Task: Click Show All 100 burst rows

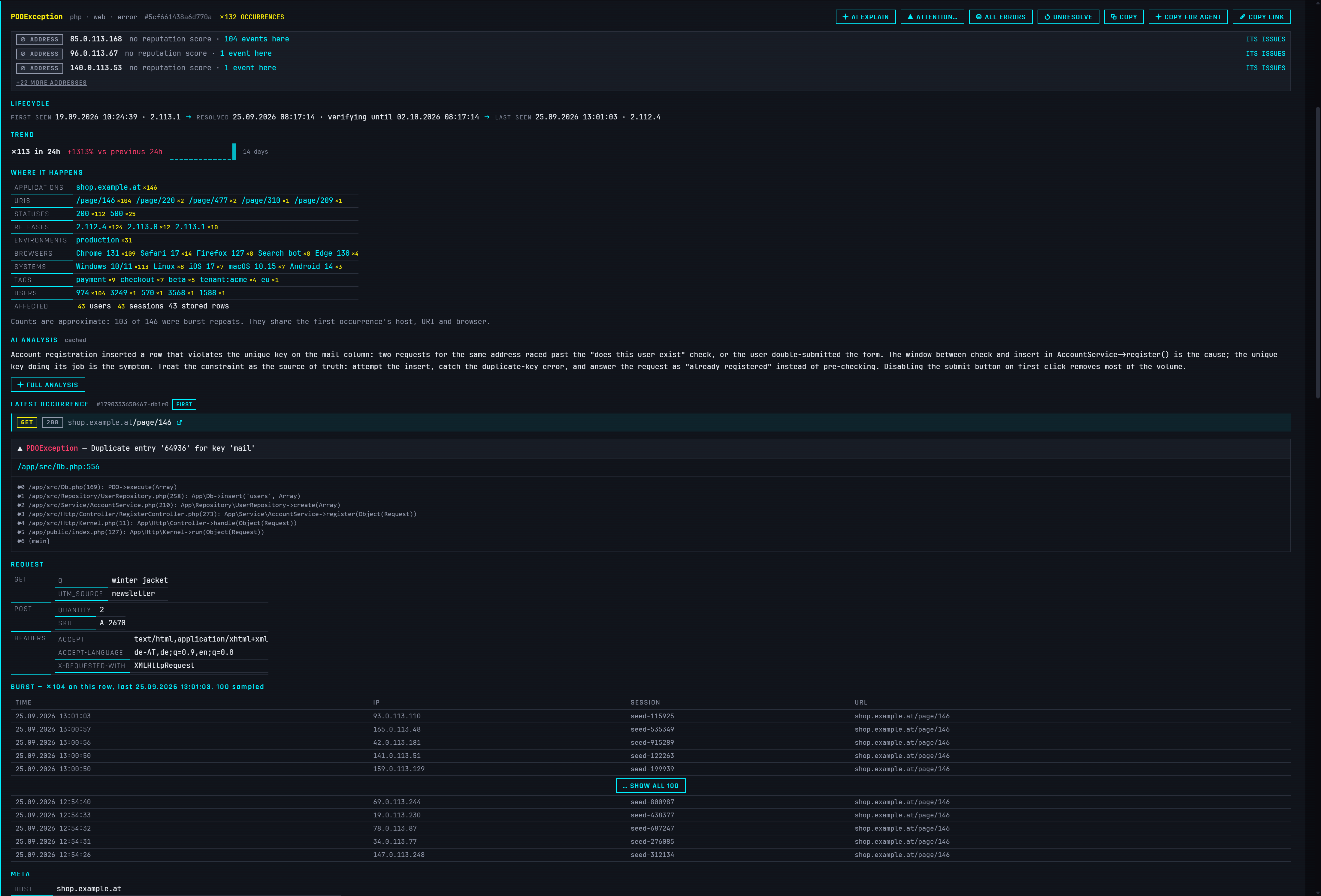Action: (x=651, y=786)
